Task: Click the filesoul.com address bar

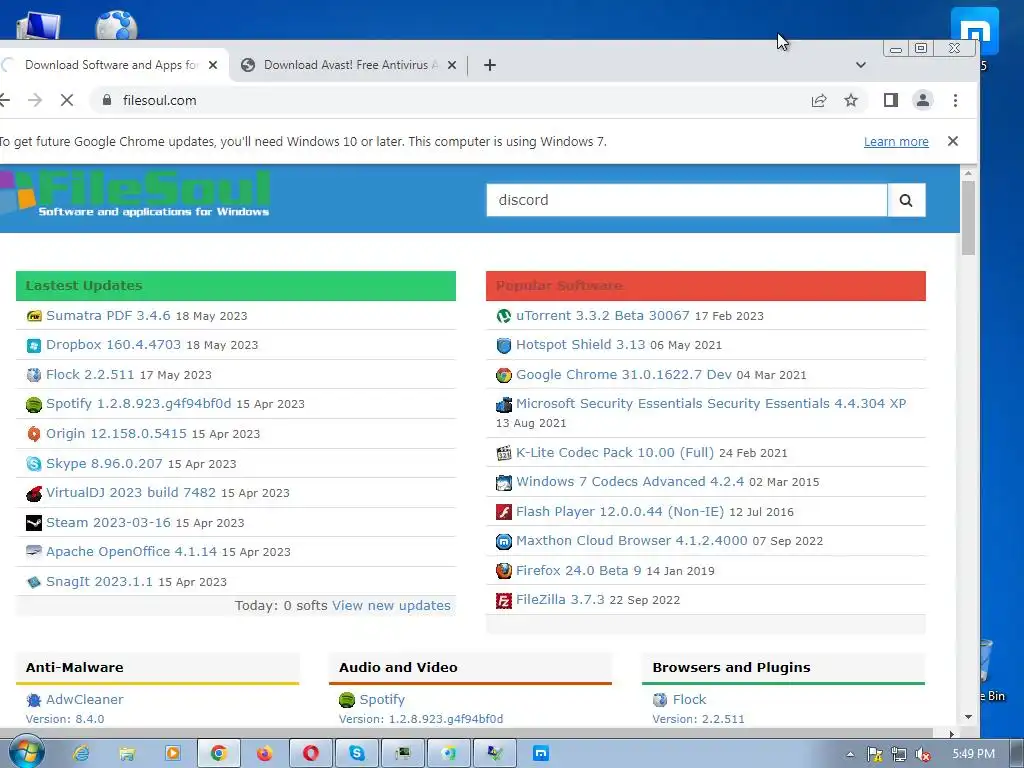Action: click(x=451, y=100)
